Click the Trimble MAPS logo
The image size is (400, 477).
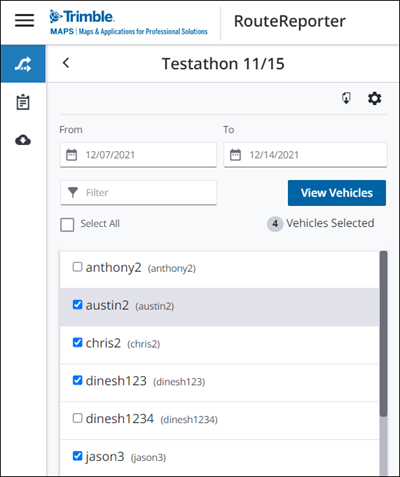pyautogui.click(x=129, y=22)
